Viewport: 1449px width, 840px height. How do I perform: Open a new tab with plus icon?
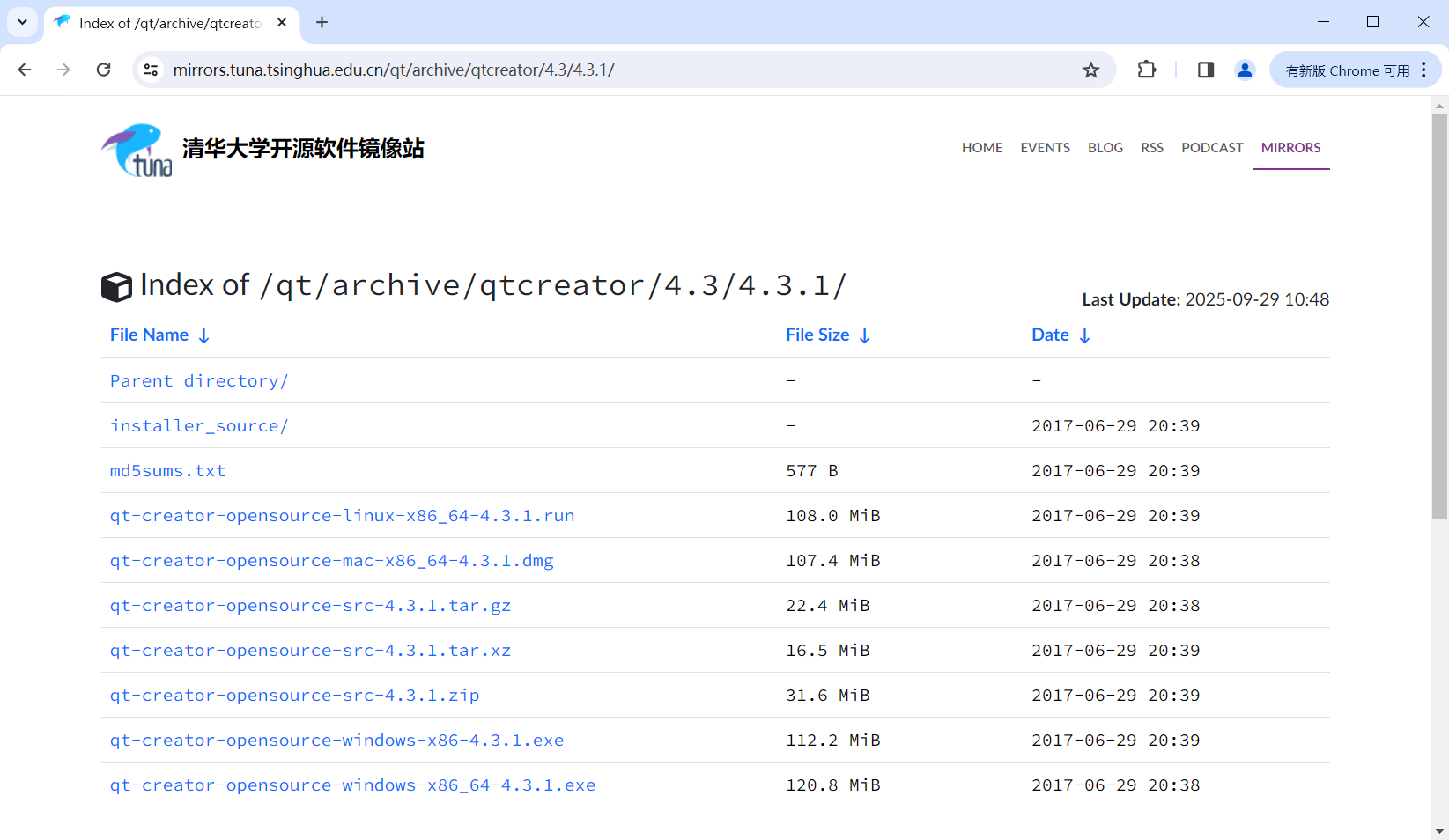tap(322, 23)
